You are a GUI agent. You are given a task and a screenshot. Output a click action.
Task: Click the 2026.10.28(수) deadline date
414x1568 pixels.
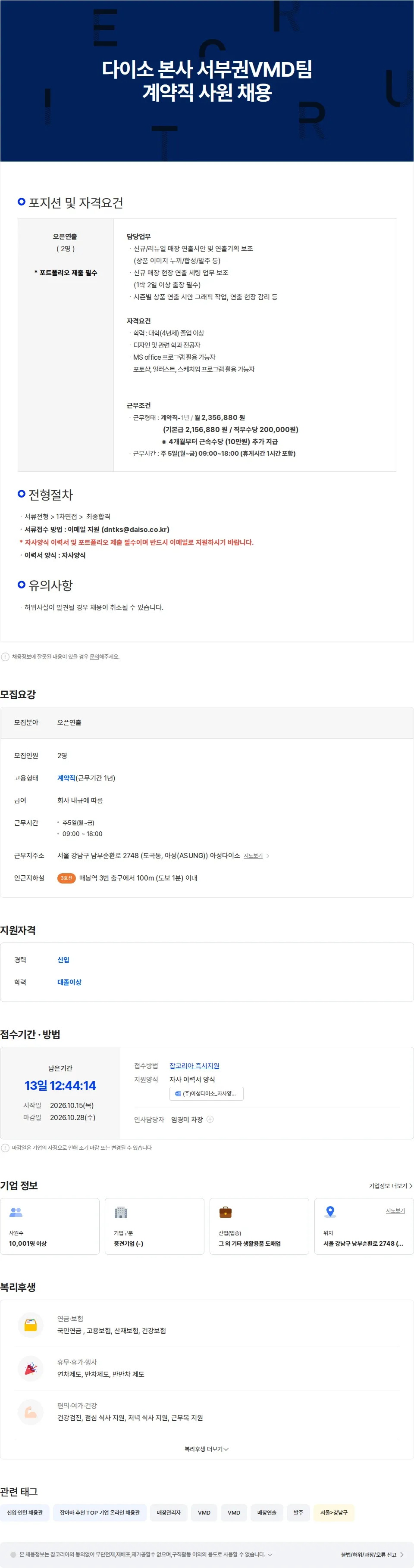coord(72,1117)
